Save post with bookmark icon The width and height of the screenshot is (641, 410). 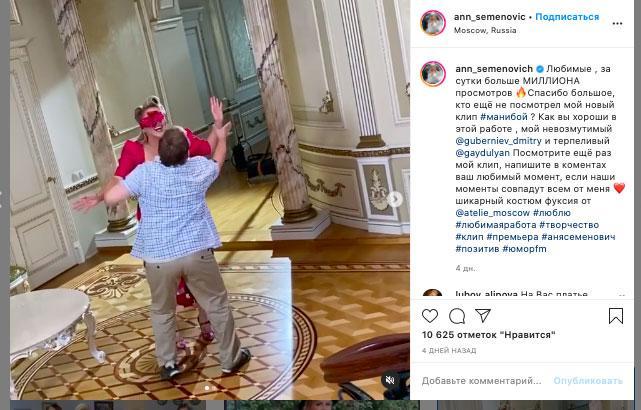pyautogui.click(x=616, y=316)
